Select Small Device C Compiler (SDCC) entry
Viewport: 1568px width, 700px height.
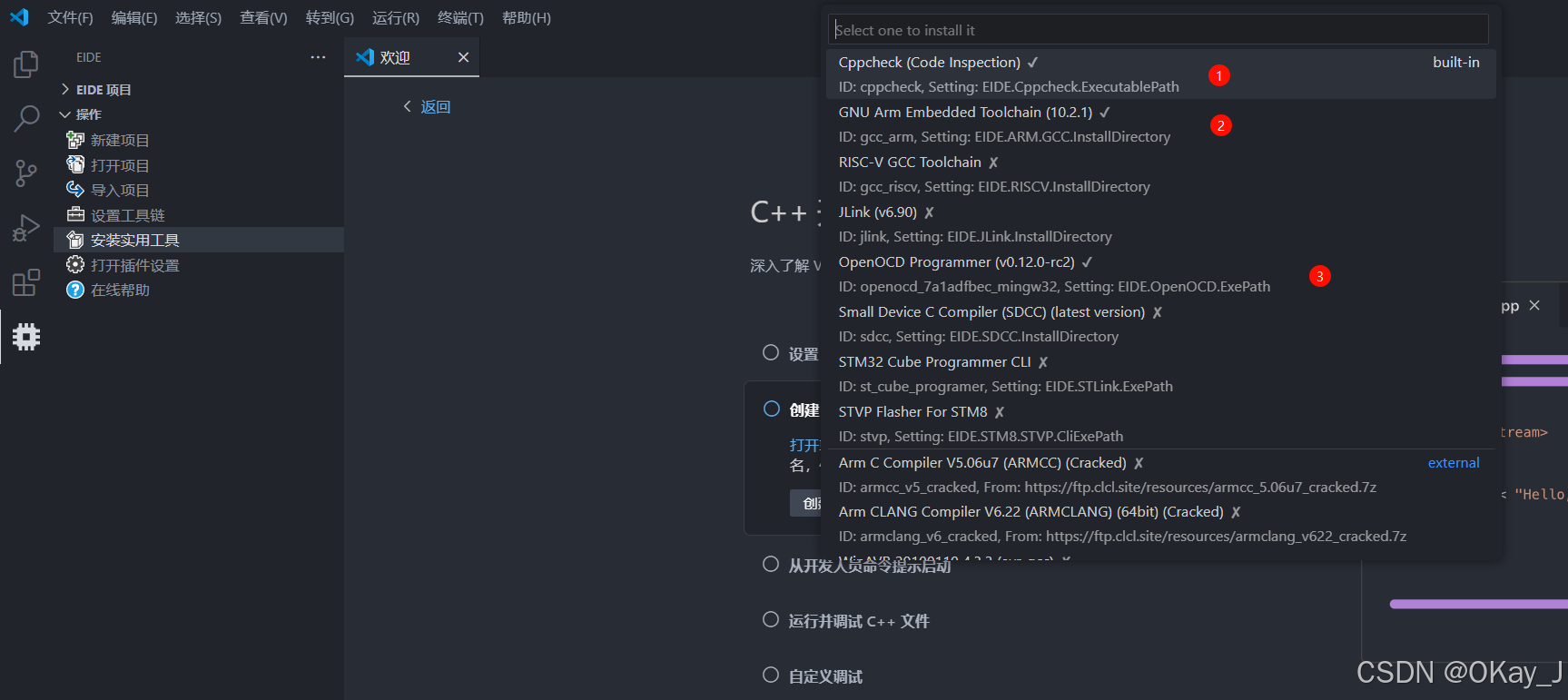click(1161, 324)
